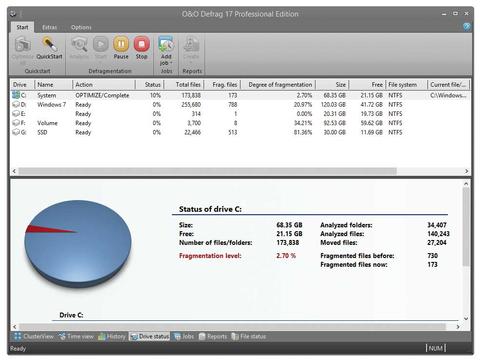Viewport: 480px width, 362px height.
Task: Click the Status of drive C: heading
Action: 210,209
